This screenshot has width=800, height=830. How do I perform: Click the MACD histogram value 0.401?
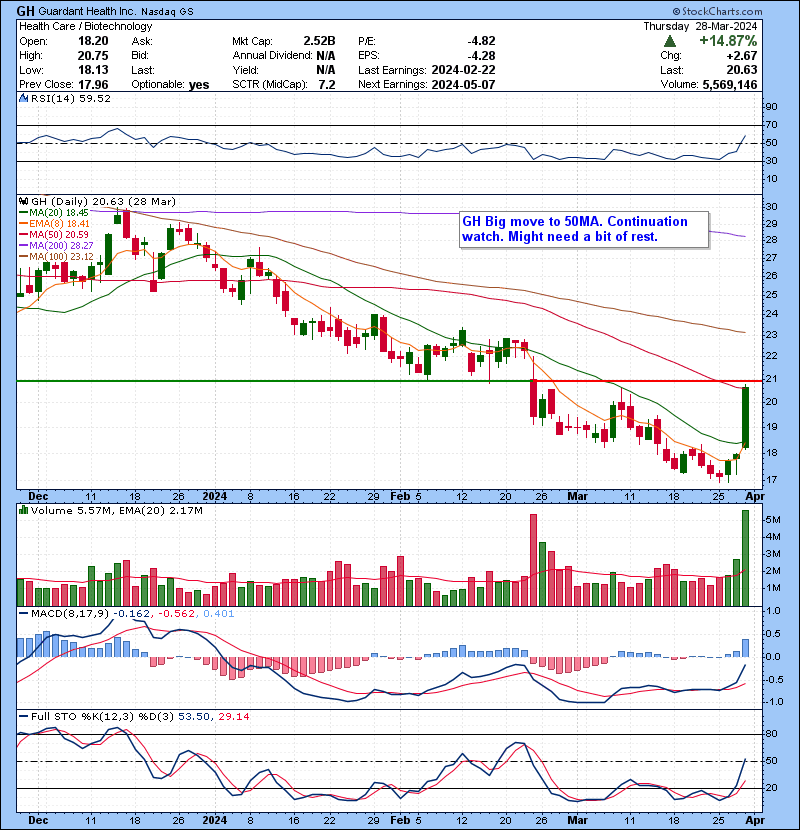click(x=218, y=614)
